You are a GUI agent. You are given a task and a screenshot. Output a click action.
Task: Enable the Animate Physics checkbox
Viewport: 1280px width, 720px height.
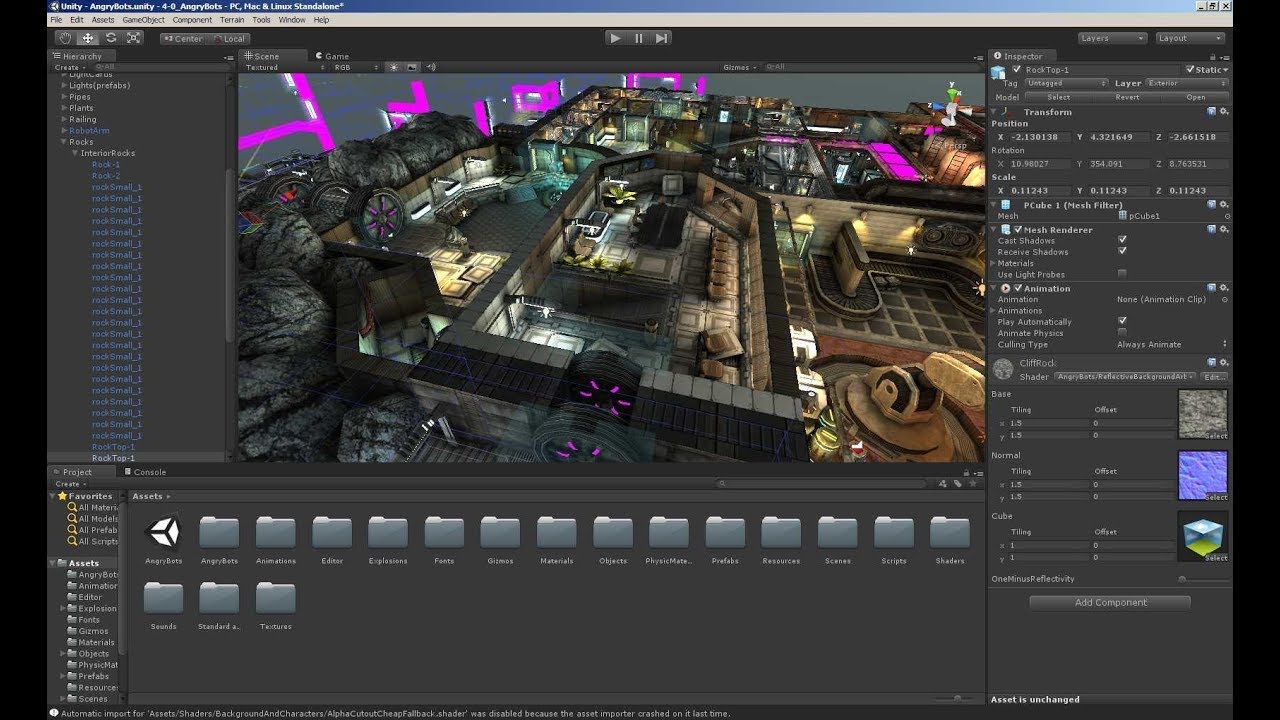click(1122, 332)
